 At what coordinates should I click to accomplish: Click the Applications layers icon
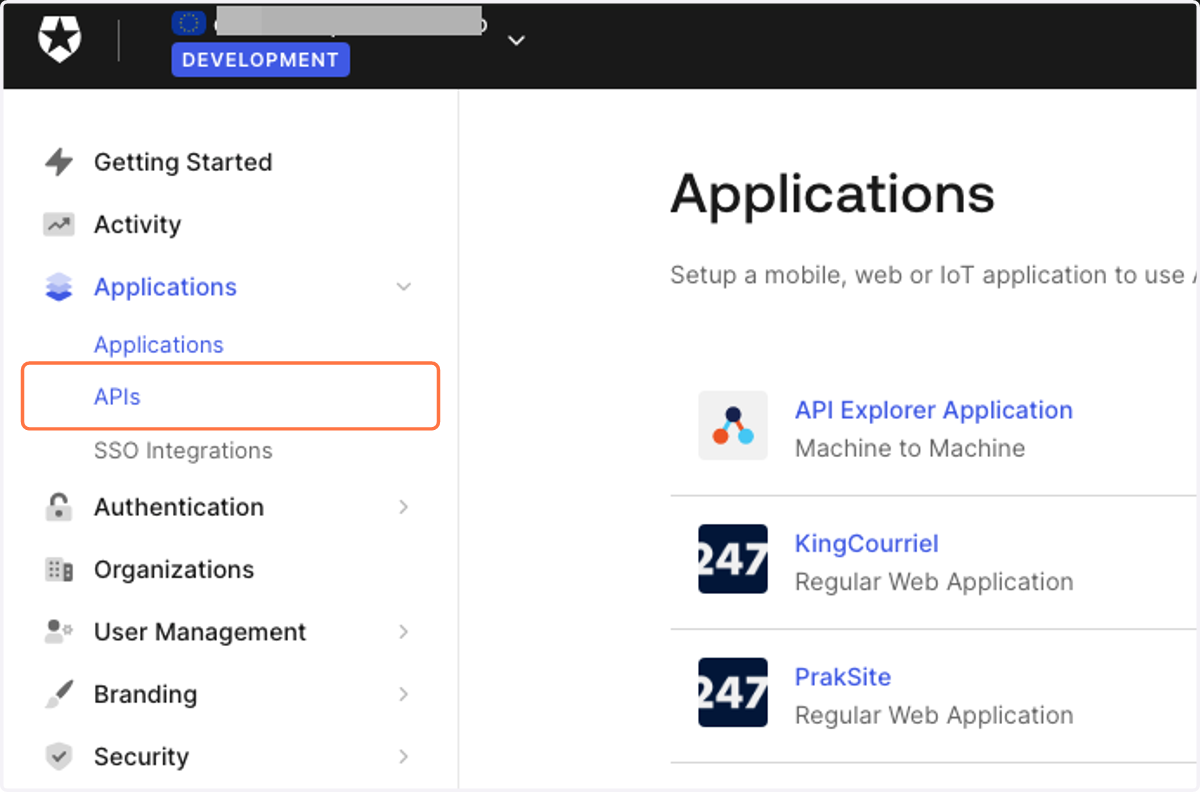[x=59, y=287]
